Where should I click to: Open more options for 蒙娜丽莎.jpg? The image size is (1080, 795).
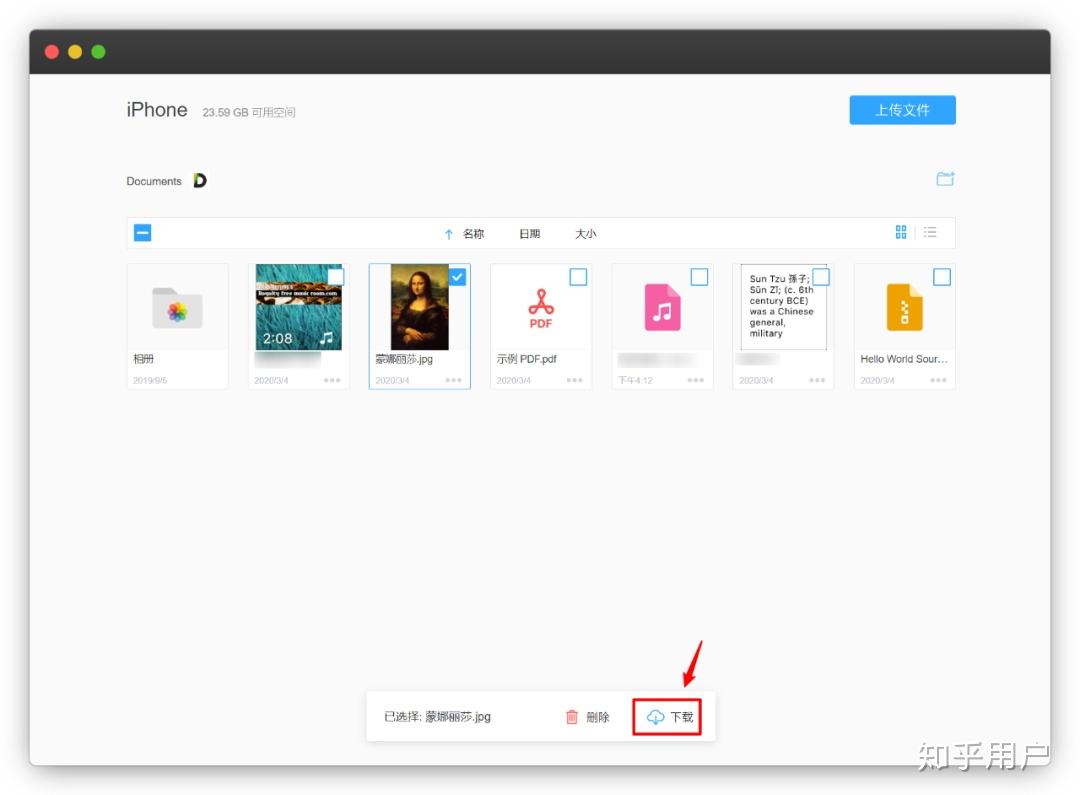point(453,380)
